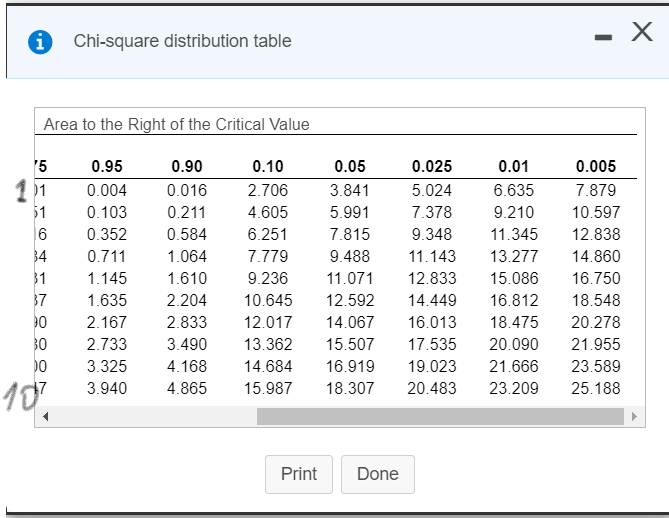This screenshot has height=518, width=669.
Task: Select the value 12.833
Action: [x=432, y=279]
